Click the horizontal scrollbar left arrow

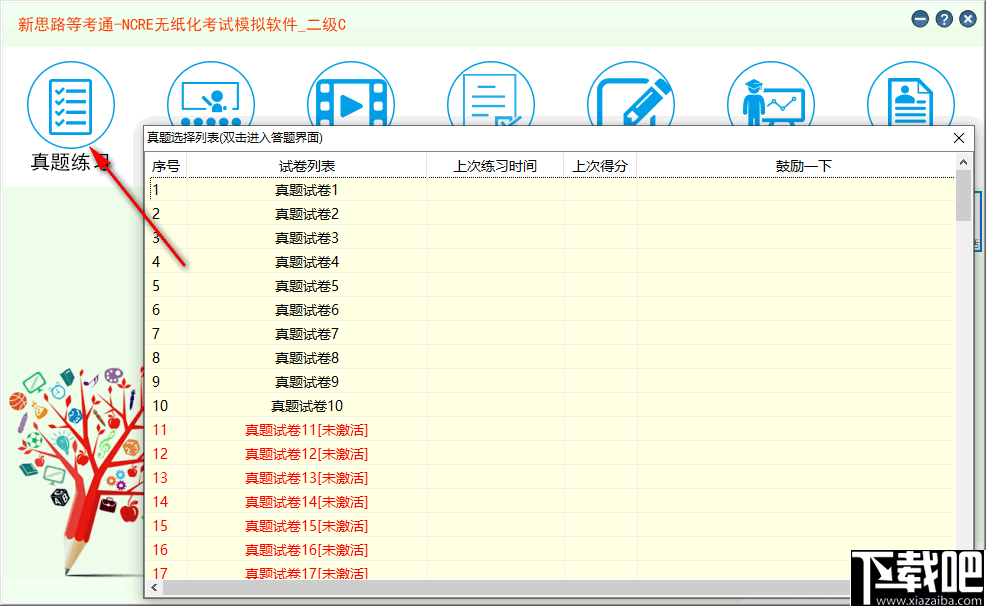click(152, 590)
